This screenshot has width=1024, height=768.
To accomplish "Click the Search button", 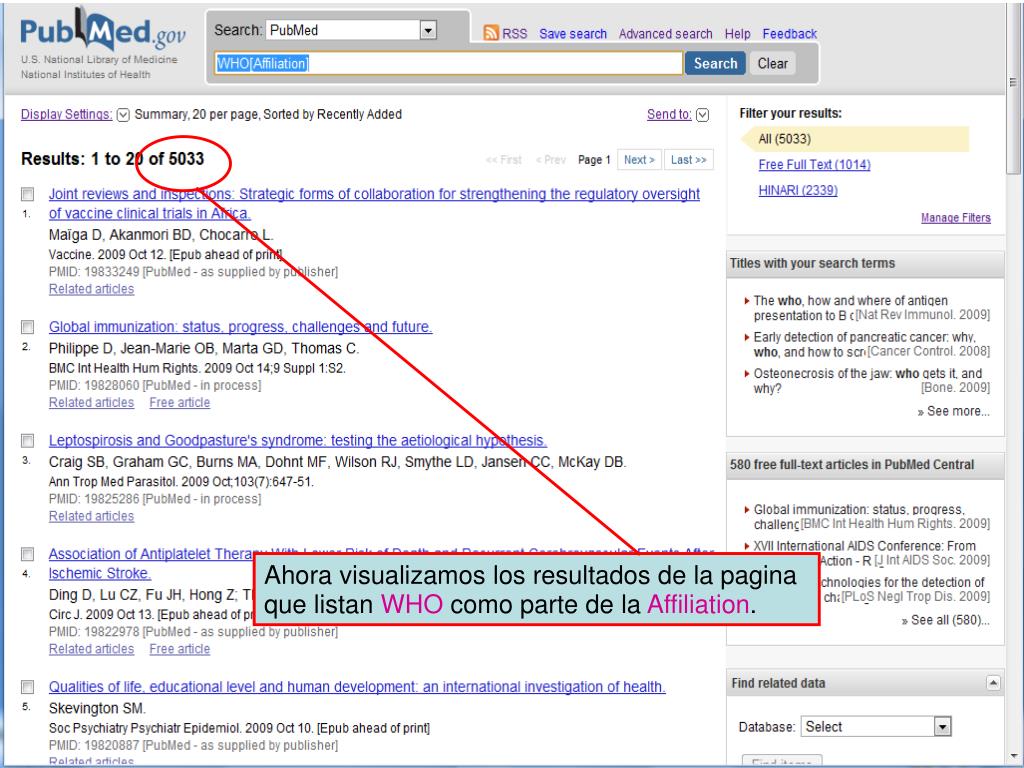I will coord(715,63).
